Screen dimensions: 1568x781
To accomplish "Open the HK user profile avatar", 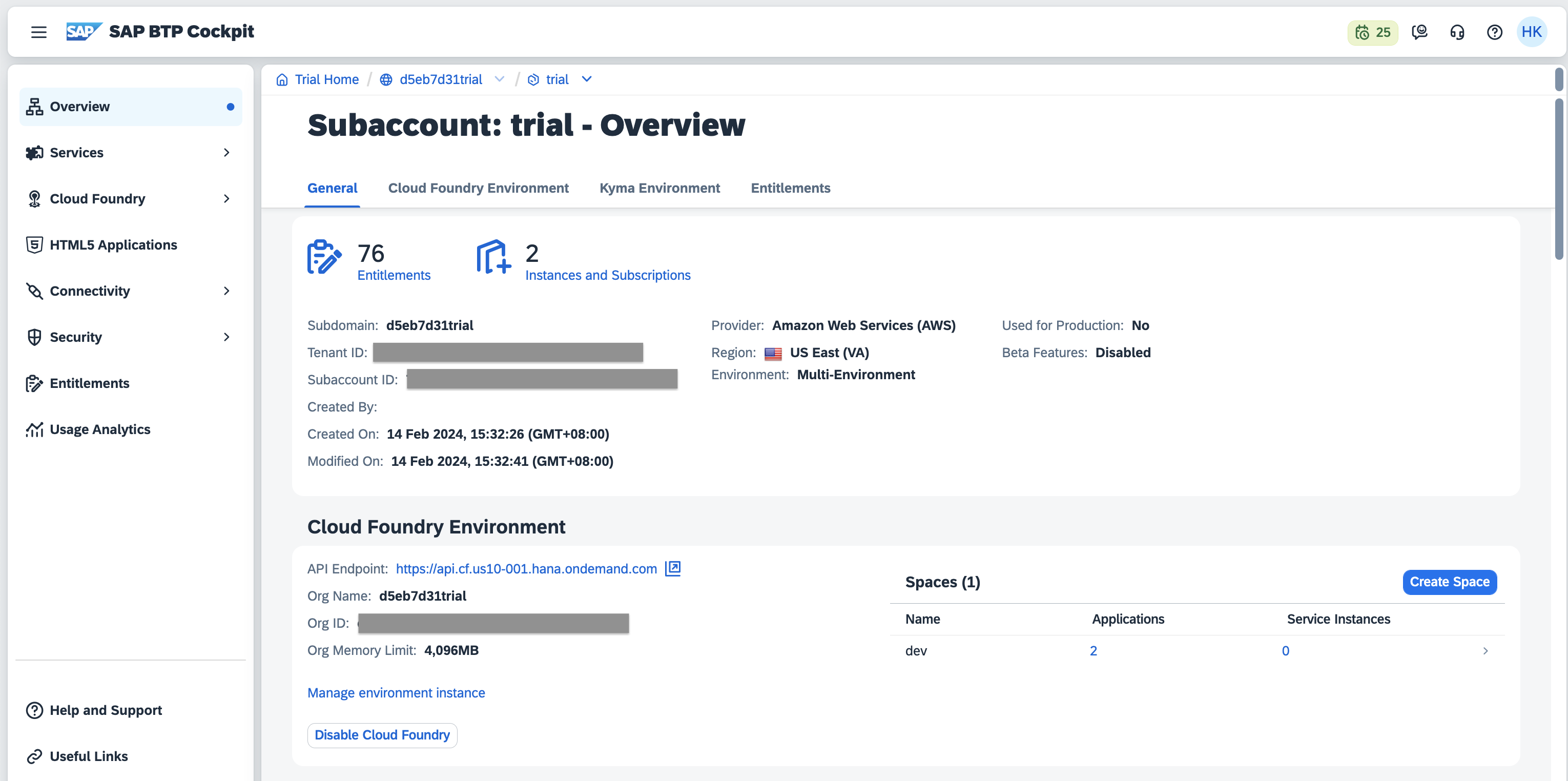I will [1532, 32].
